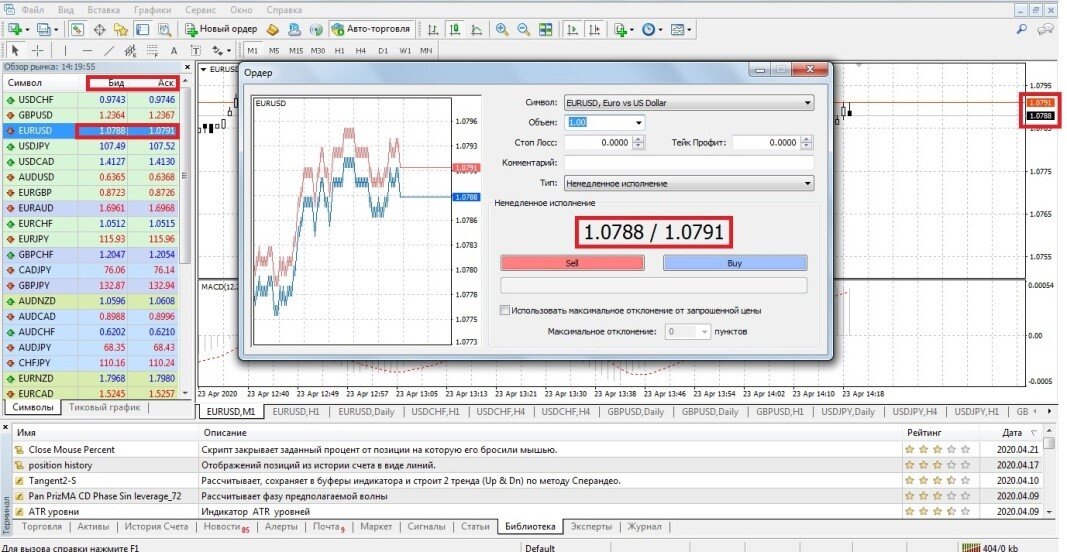
Task: Toggle the Data Window crosshair-circle icon
Action: [x=99, y=29]
